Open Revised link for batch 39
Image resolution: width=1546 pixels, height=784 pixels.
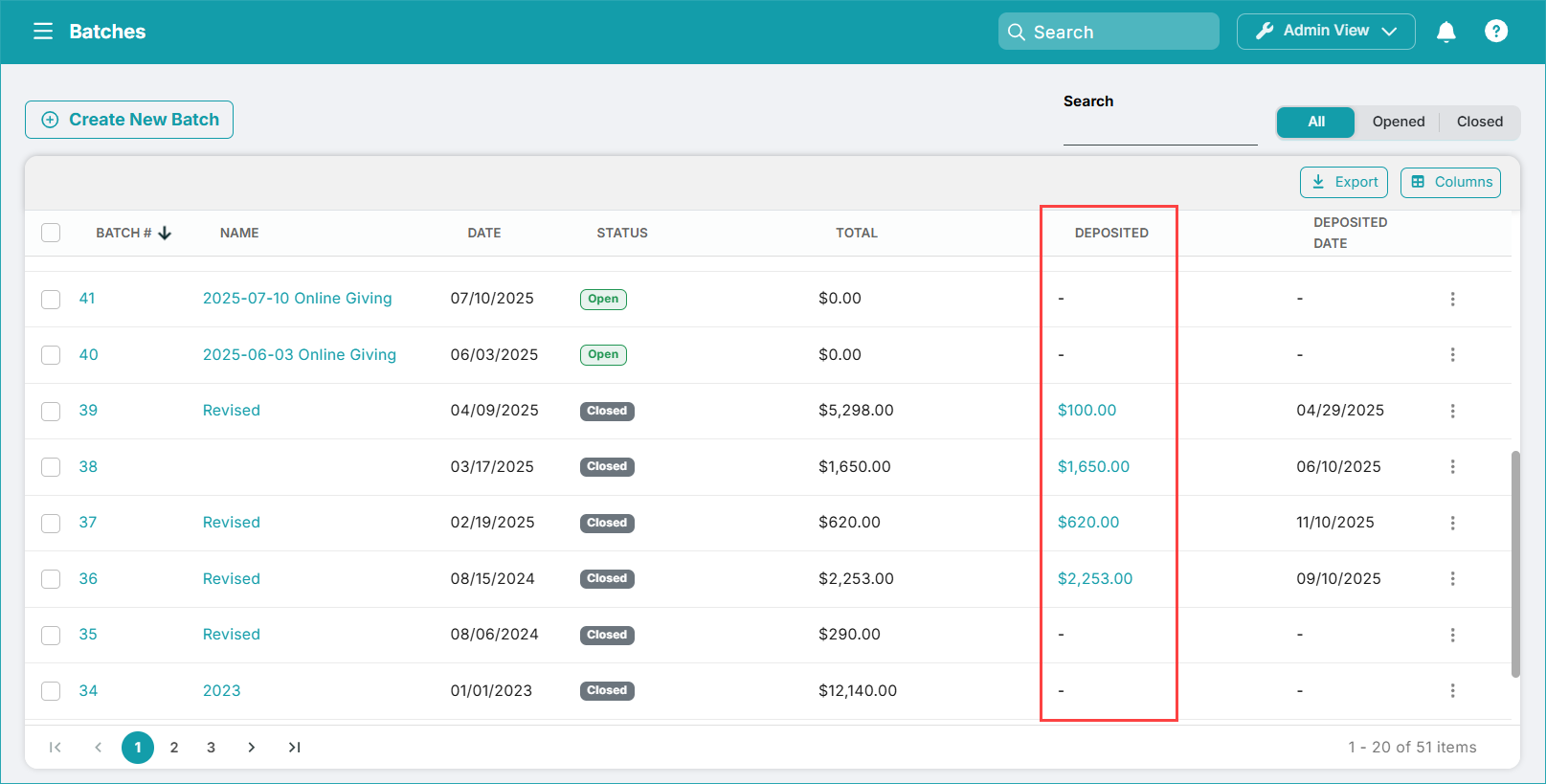point(231,411)
